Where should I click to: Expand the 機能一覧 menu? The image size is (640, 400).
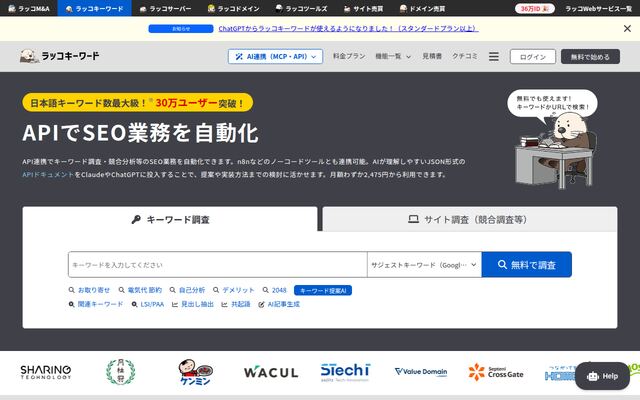pyautogui.click(x=393, y=56)
